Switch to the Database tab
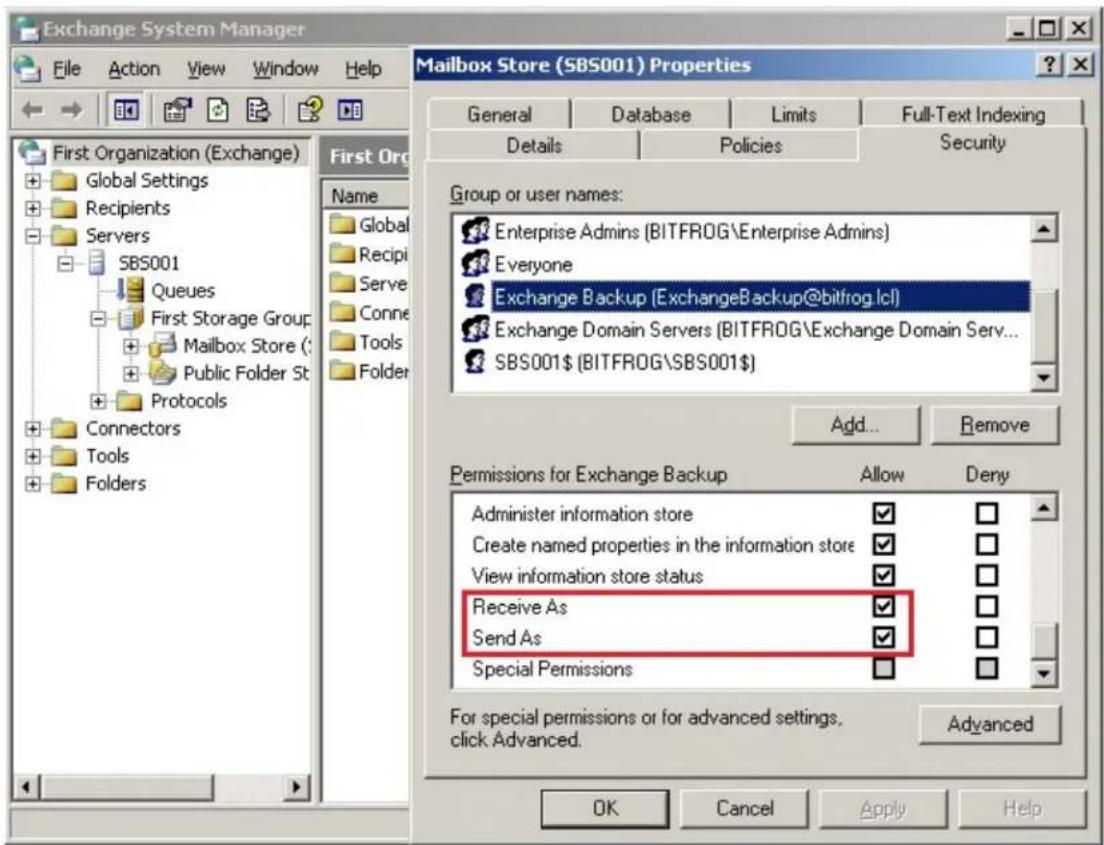 coord(651,114)
